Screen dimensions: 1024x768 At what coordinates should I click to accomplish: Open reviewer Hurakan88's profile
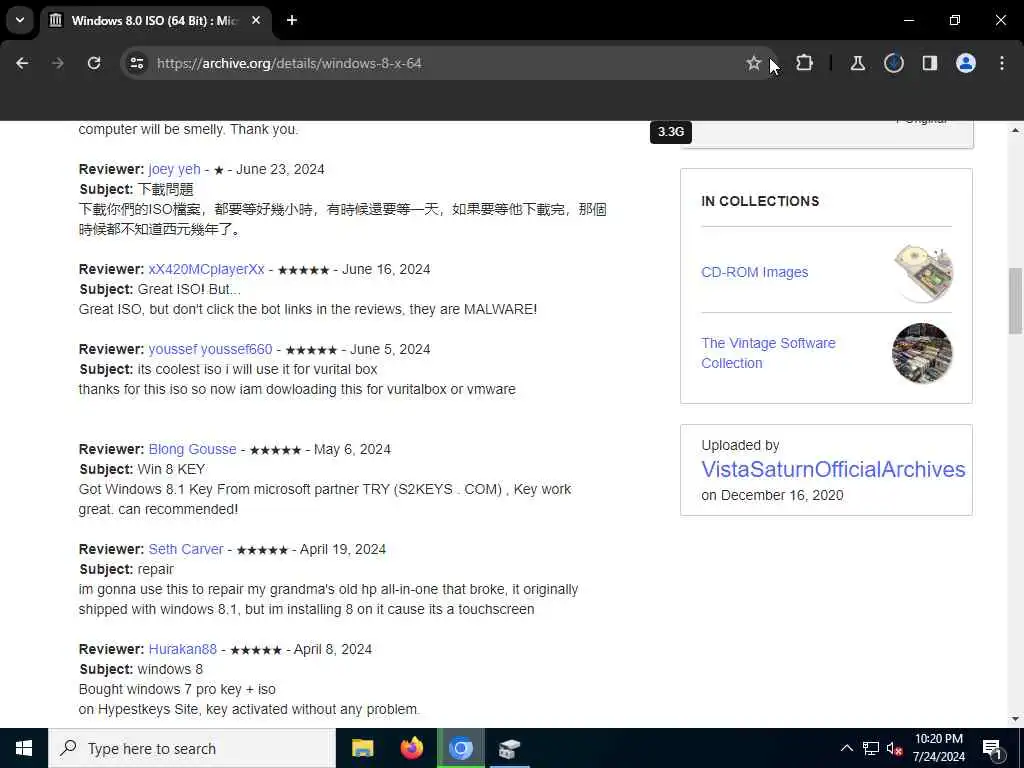point(183,649)
